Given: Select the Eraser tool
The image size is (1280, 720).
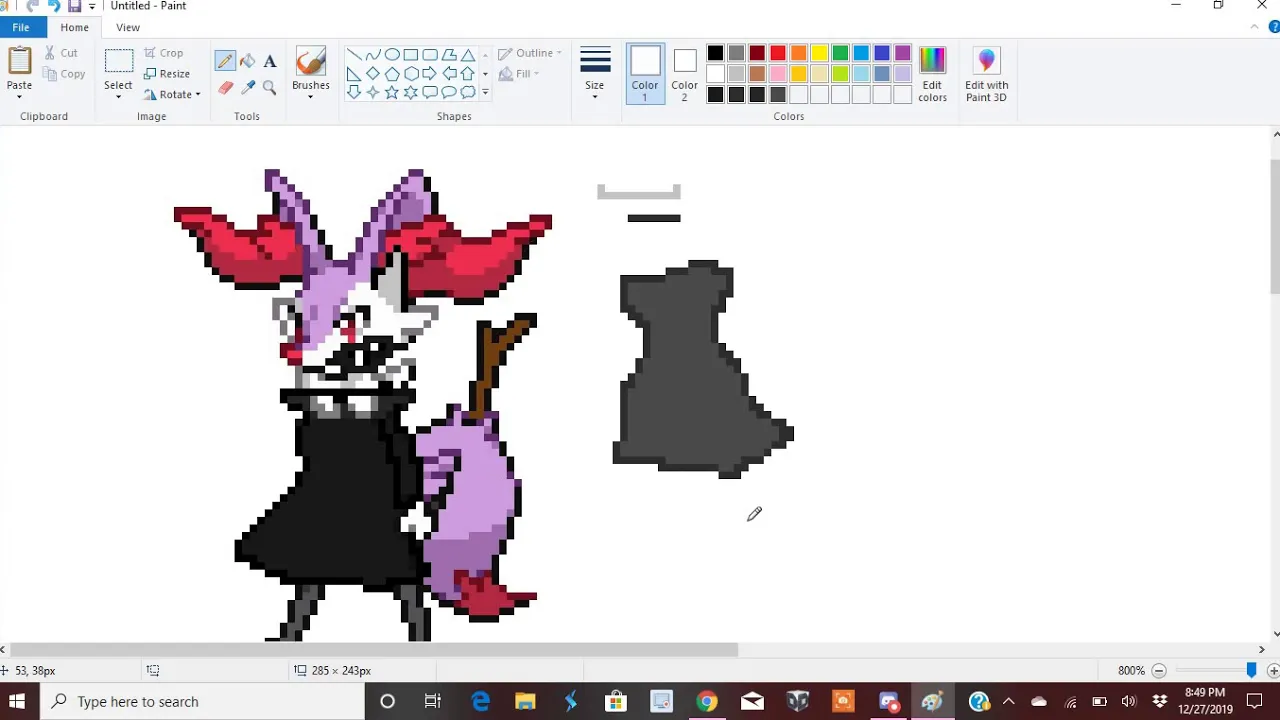Looking at the screenshot, I should click(x=225, y=88).
